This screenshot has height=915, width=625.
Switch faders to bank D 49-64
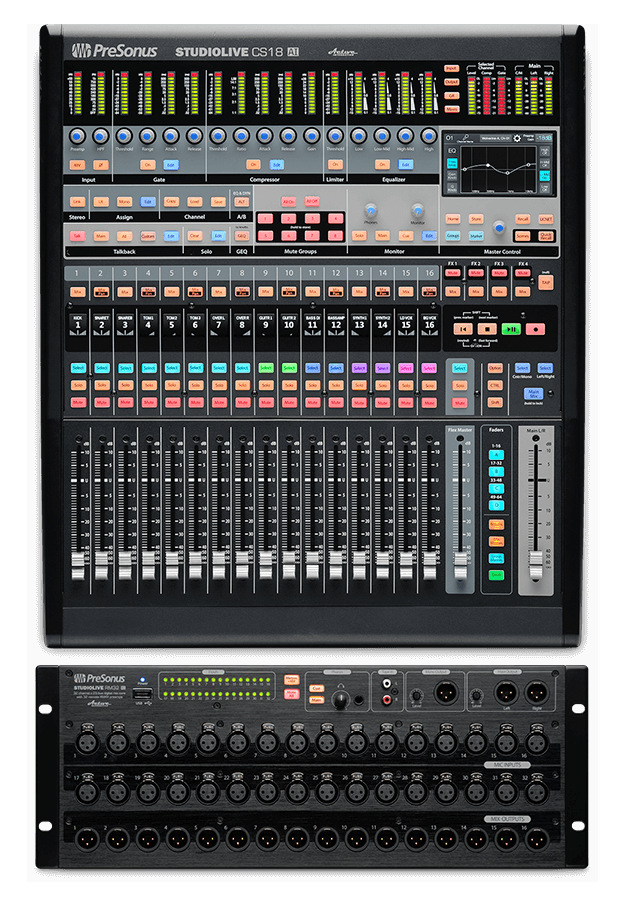[x=496, y=505]
